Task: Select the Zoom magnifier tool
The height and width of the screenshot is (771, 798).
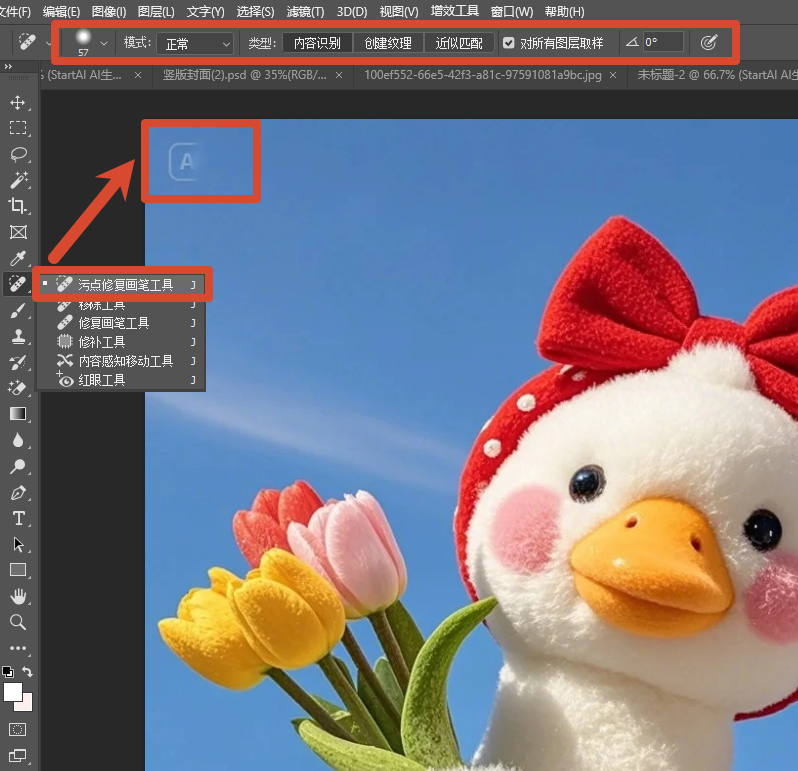Action: pos(18,622)
